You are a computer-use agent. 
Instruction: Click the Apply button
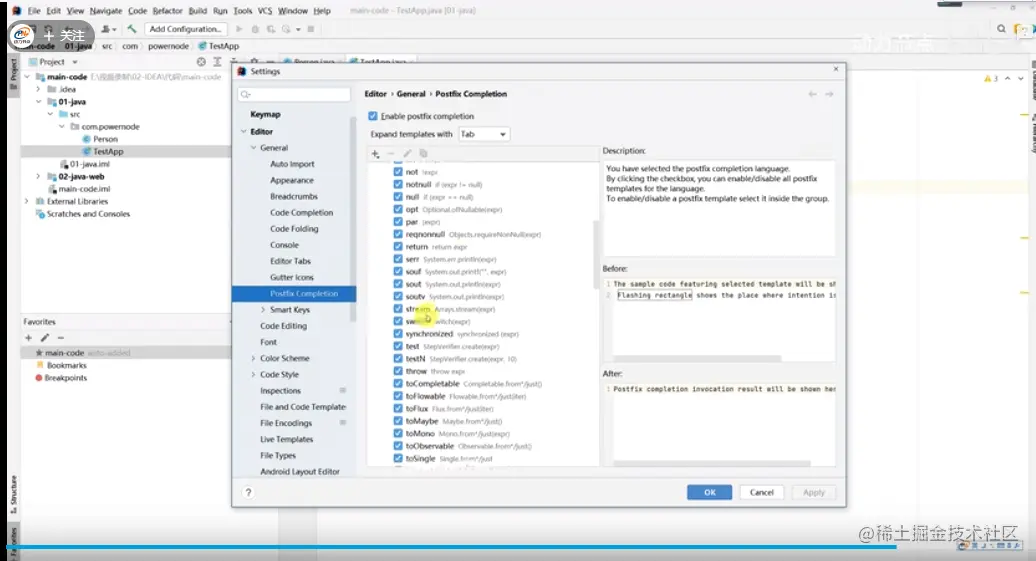(x=813, y=492)
